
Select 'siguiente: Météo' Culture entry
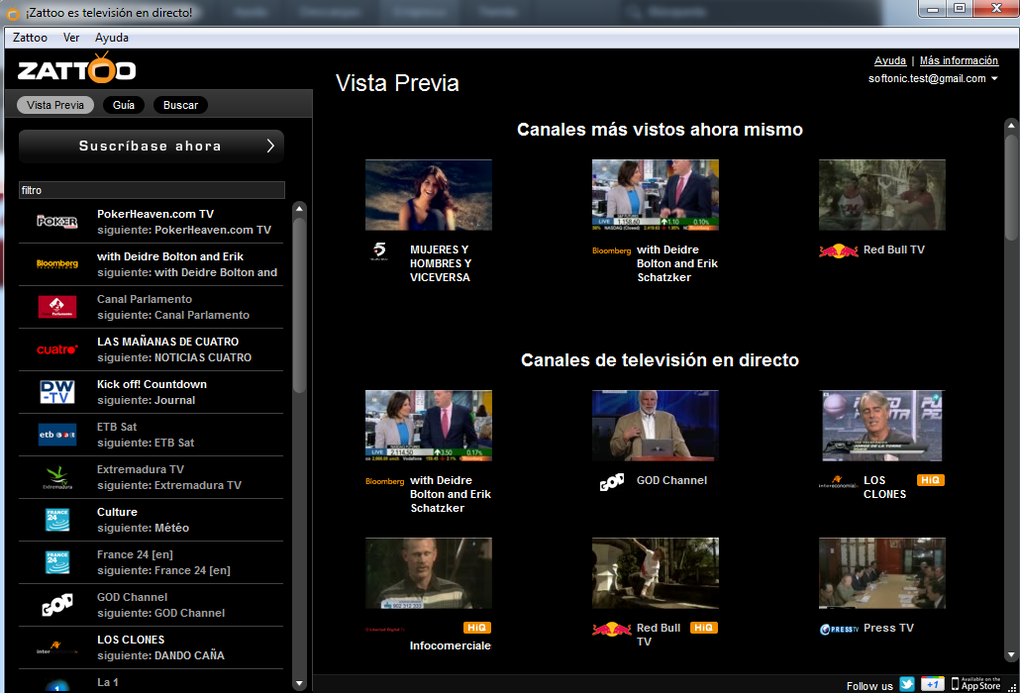[x=143, y=528]
